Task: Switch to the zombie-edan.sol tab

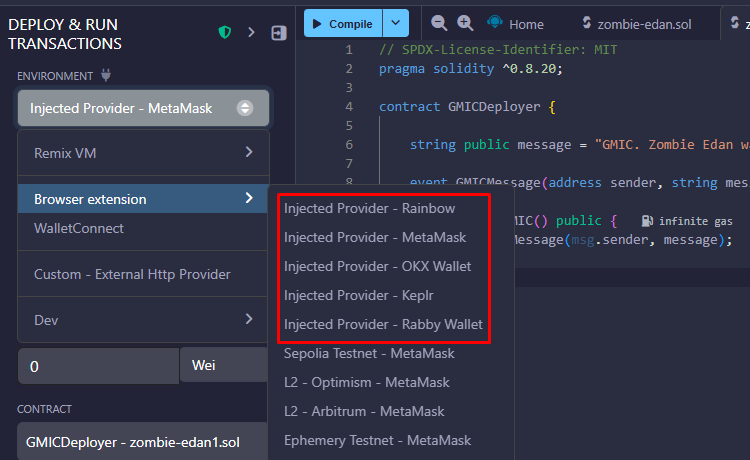Action: [x=637, y=24]
